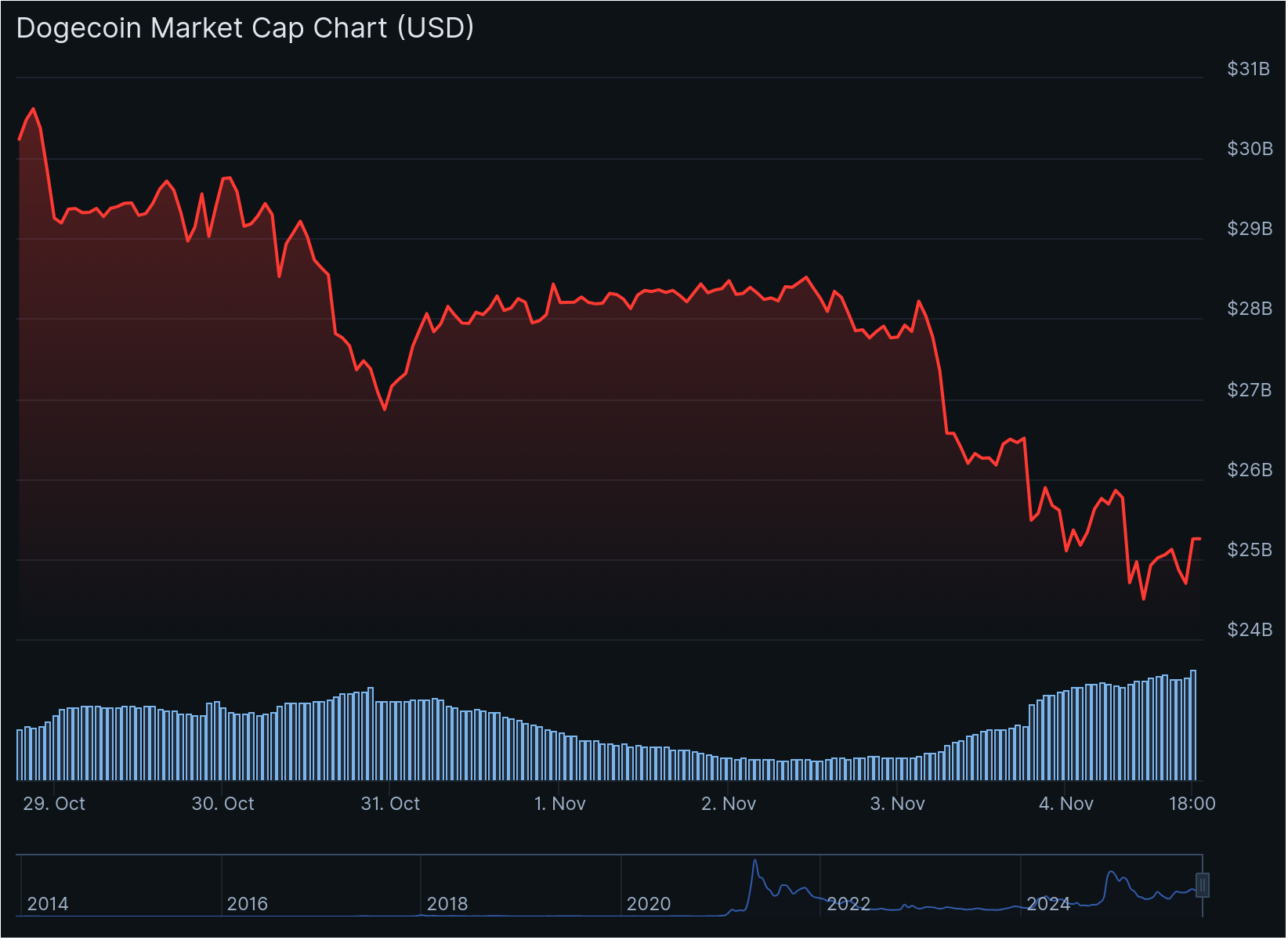This screenshot has height=940, width=1288.
Task: Select the 31. Oct axis label
Action: (x=390, y=804)
